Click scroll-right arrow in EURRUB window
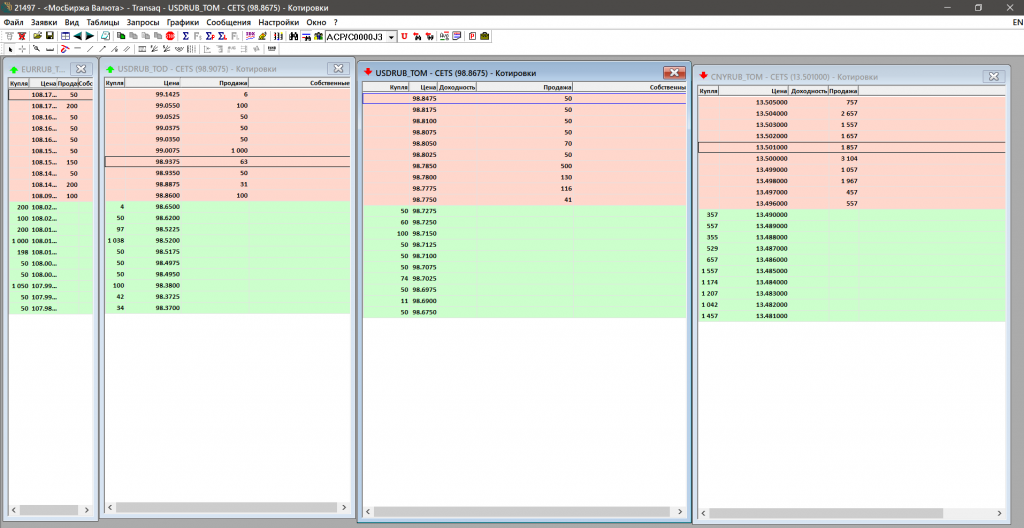Viewport: 1024px width, 528px height. pyautogui.click(x=88, y=509)
